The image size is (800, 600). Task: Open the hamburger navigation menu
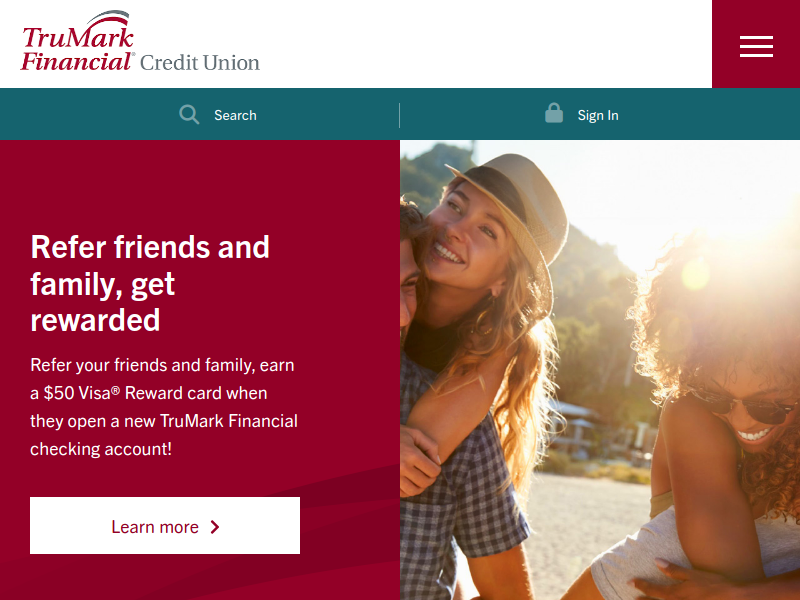click(x=756, y=46)
